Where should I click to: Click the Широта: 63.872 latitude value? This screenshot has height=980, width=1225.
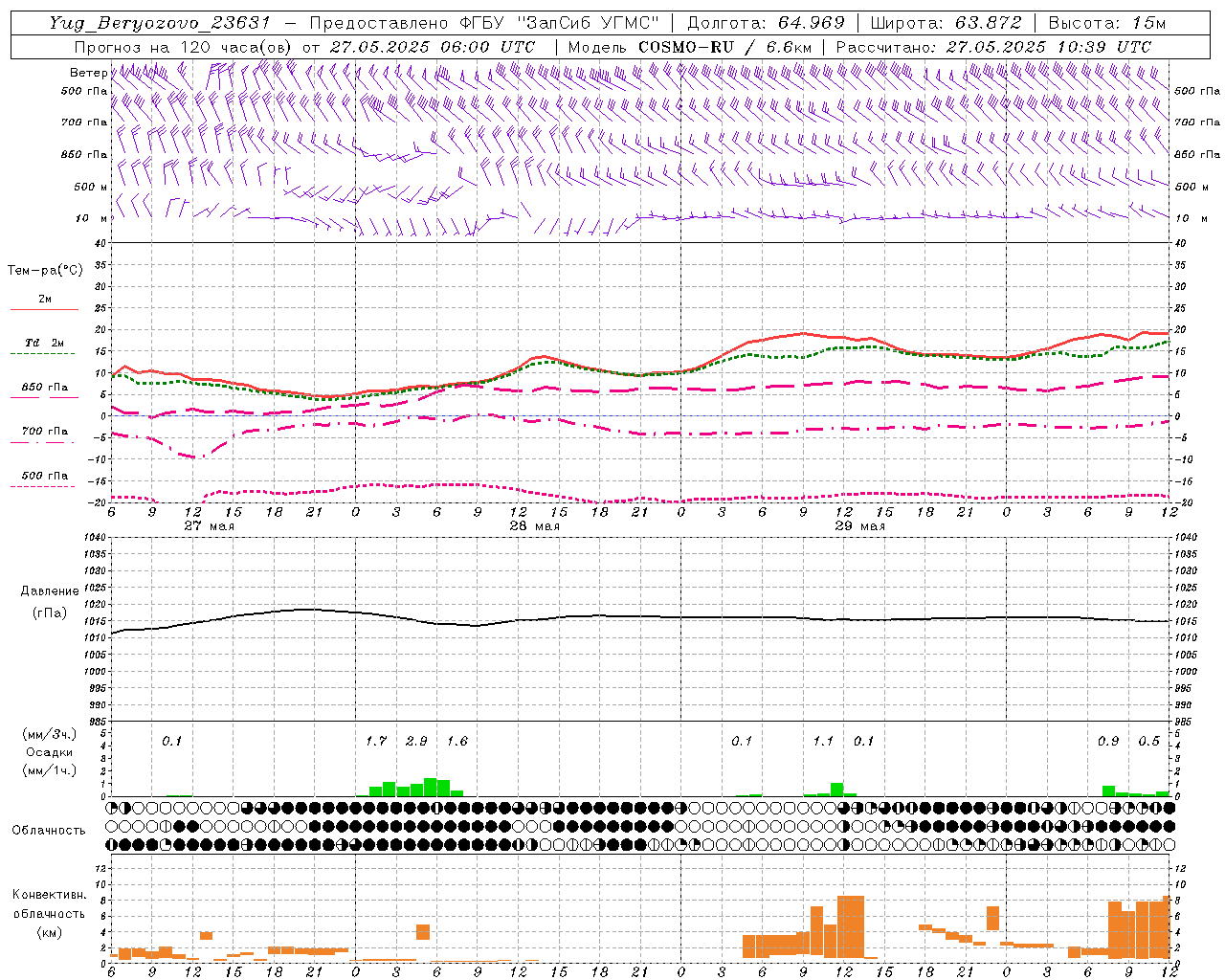coord(947,23)
